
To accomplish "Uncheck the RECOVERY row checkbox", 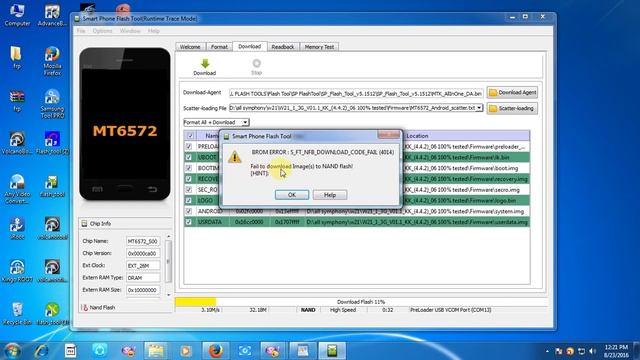I will tap(189, 179).
